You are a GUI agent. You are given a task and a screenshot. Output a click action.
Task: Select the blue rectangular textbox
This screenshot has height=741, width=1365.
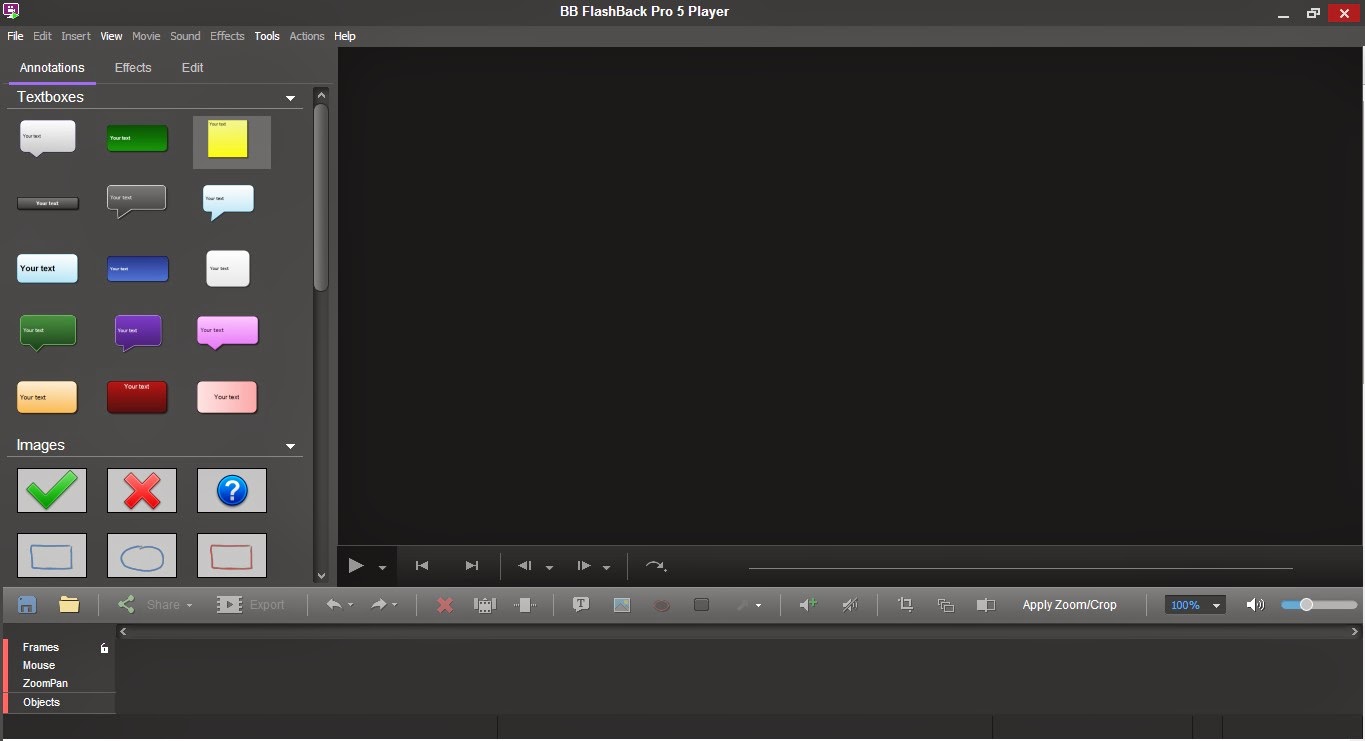point(138,269)
